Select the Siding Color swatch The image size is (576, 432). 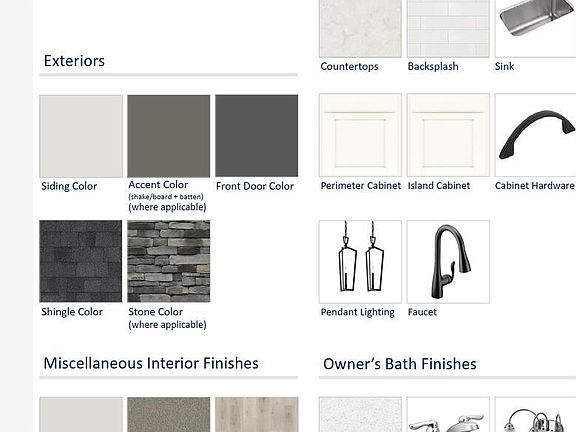[81, 136]
